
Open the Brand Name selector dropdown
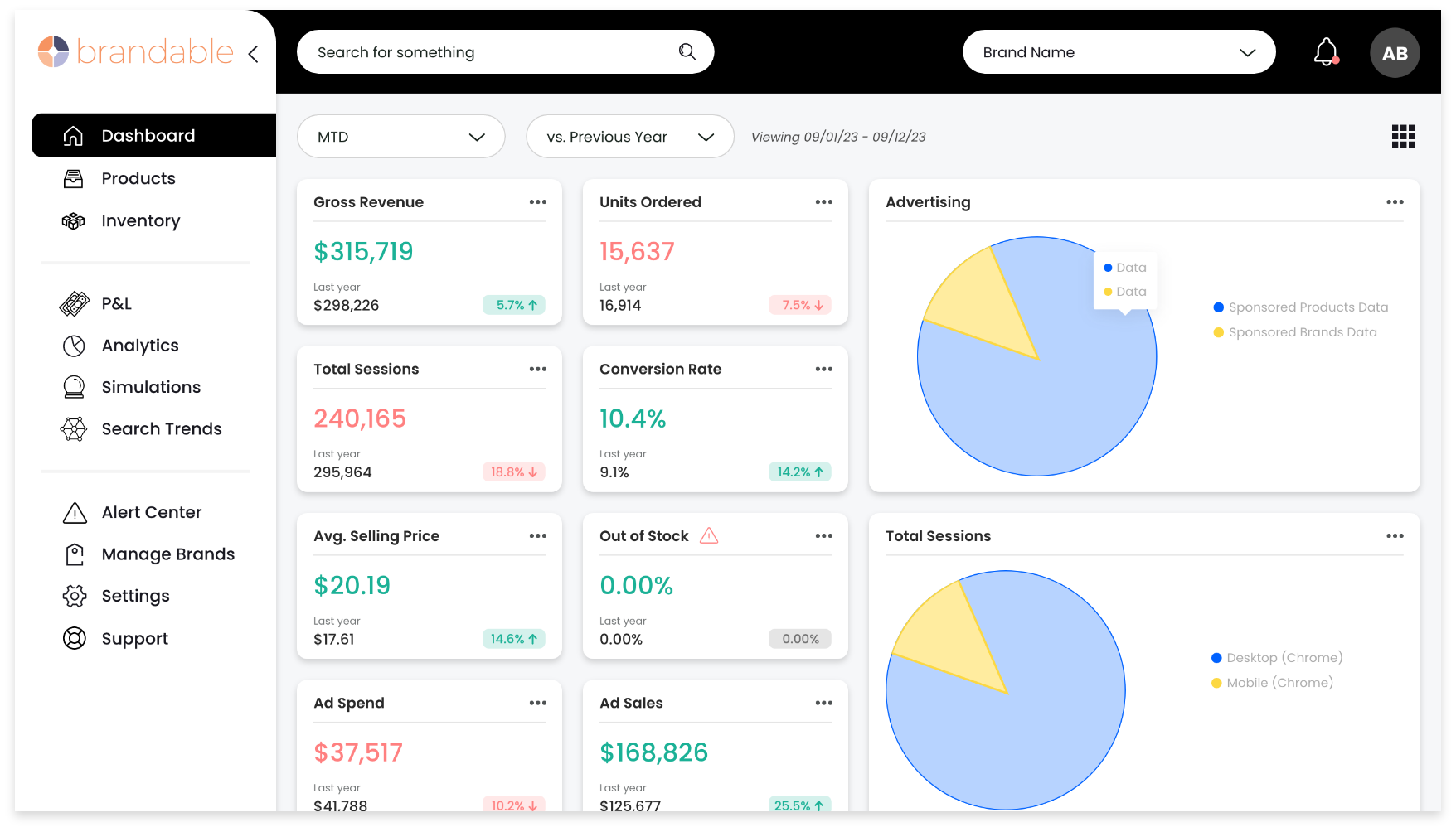pos(1119,52)
